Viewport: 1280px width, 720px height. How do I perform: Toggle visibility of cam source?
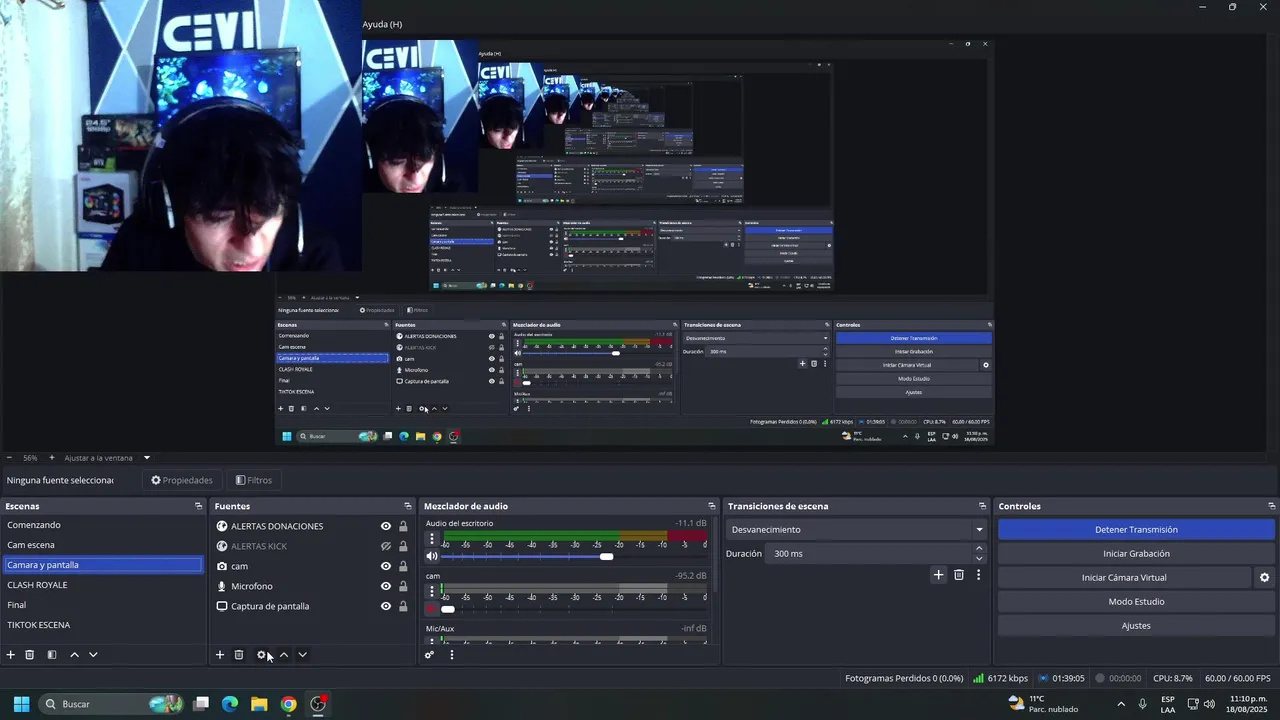(x=386, y=566)
